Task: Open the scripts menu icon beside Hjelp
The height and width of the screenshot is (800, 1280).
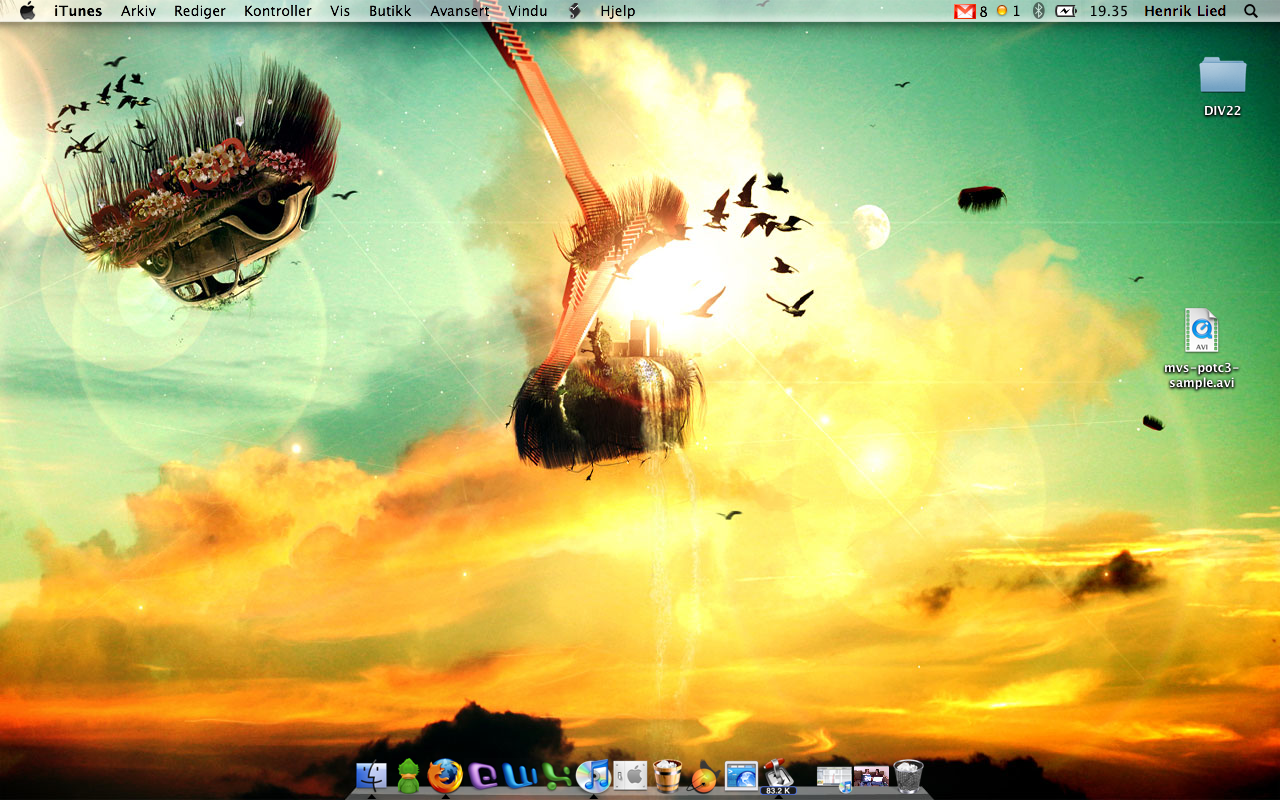Action: pyautogui.click(x=574, y=11)
